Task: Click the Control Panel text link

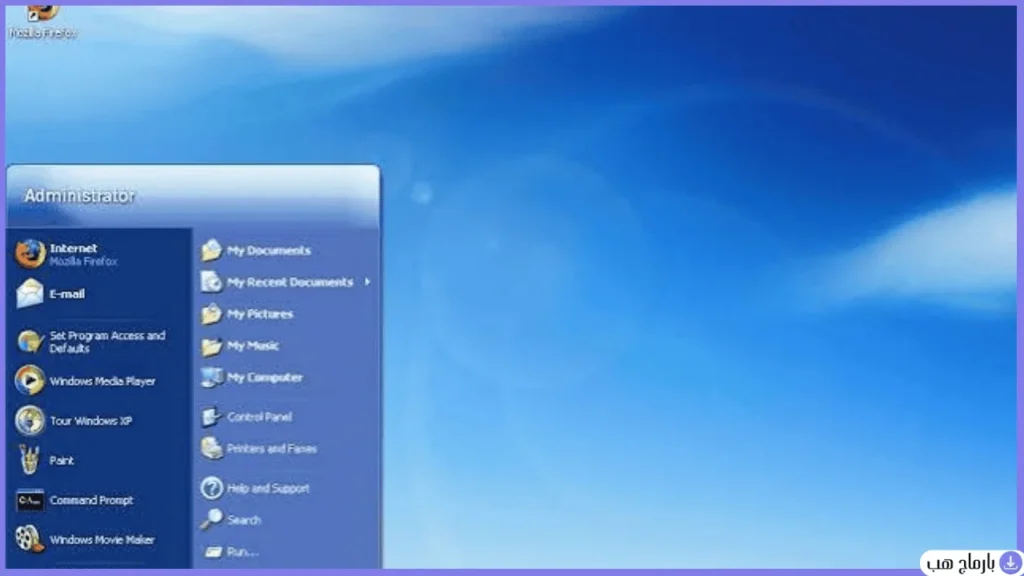Action: (x=259, y=417)
